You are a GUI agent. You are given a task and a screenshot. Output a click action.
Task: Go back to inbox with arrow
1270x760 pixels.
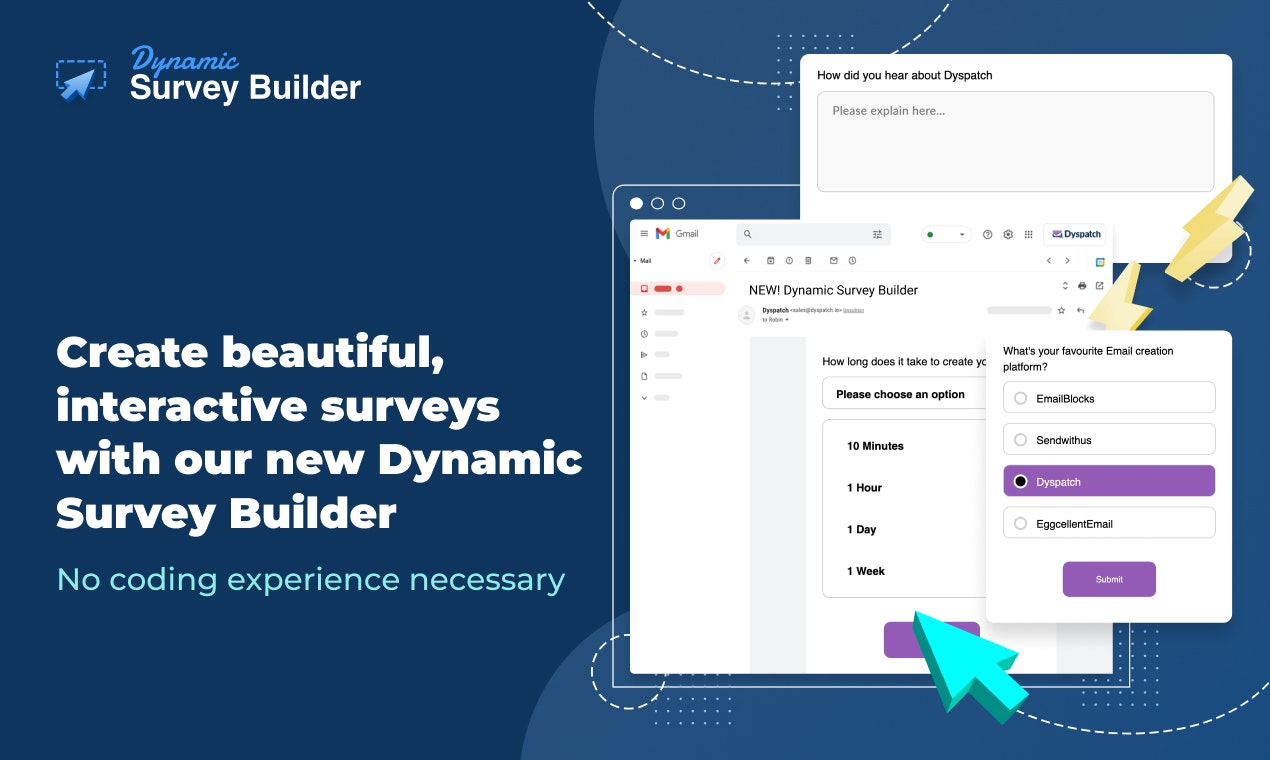coord(747,261)
